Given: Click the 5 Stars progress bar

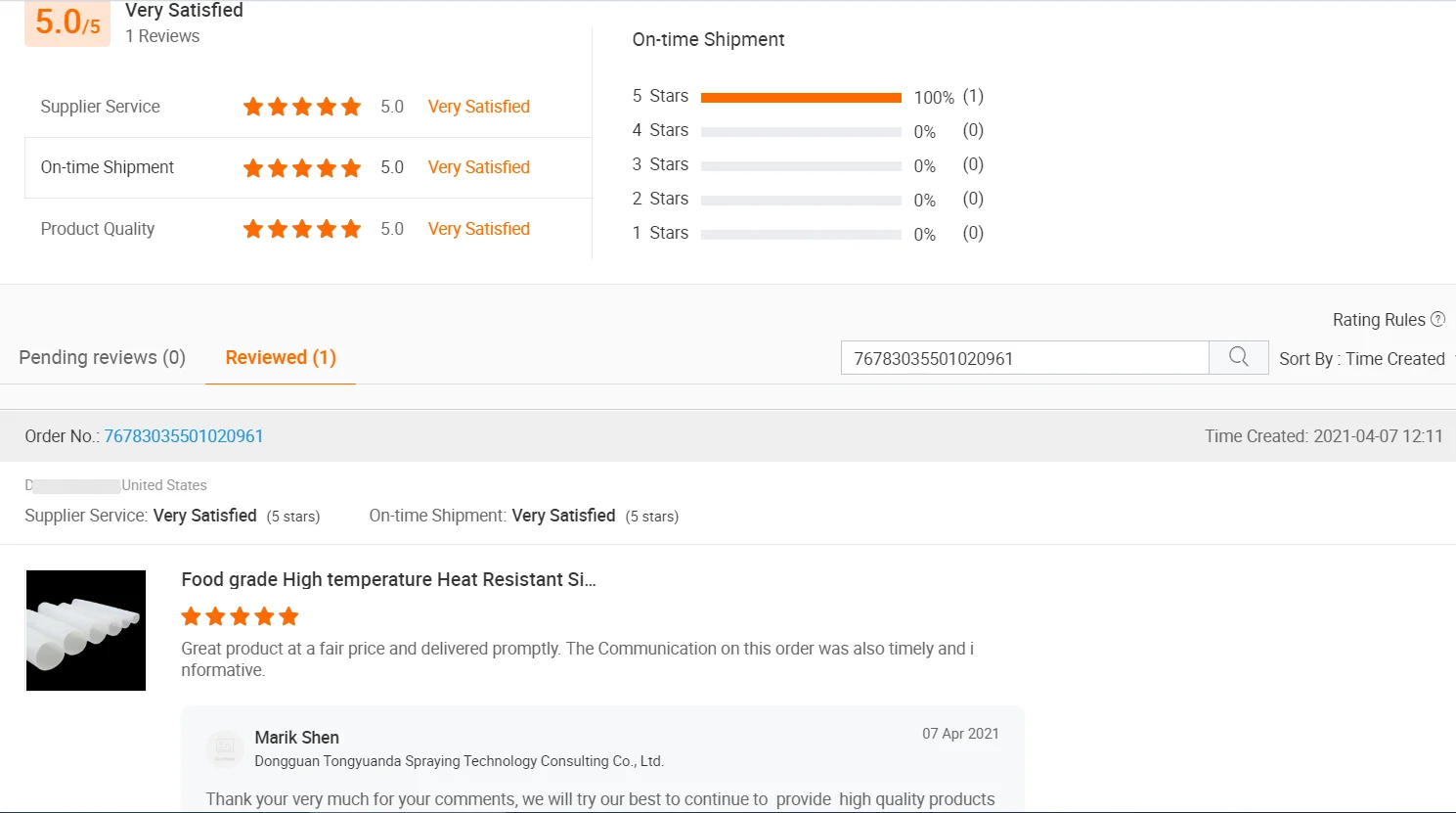Looking at the screenshot, I should pos(801,97).
